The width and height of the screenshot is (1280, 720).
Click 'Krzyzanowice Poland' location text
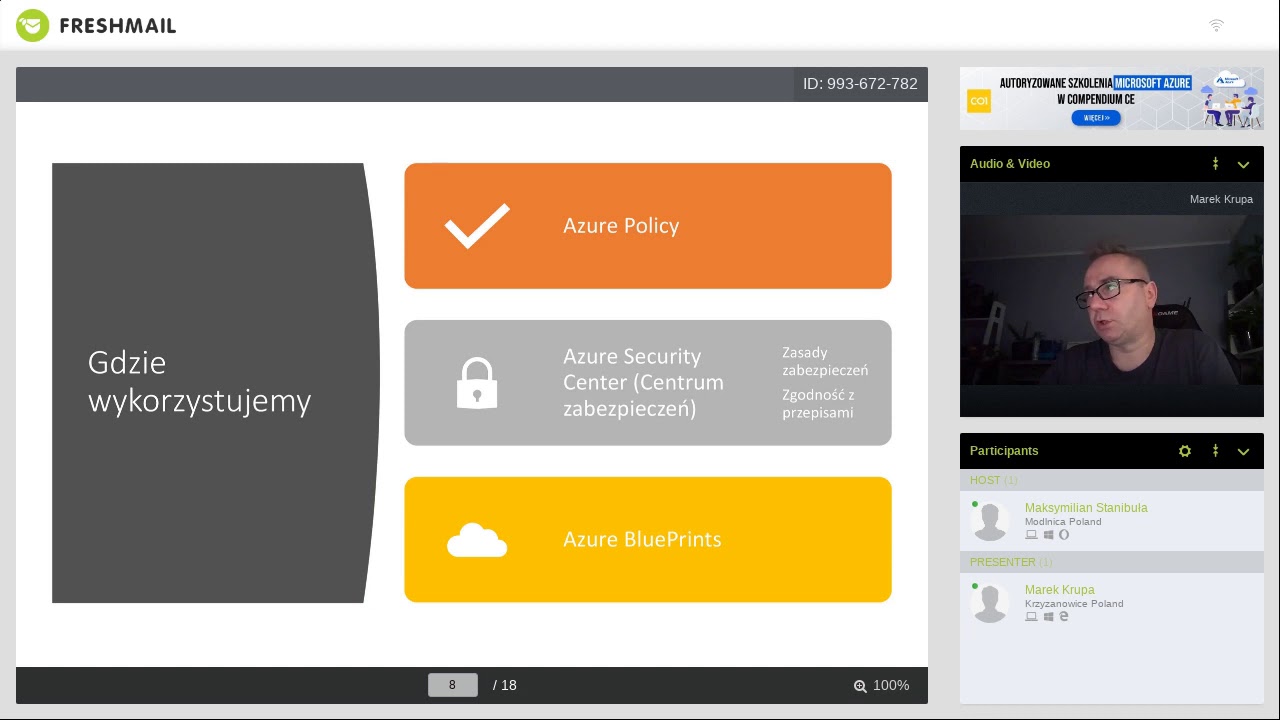(1074, 604)
